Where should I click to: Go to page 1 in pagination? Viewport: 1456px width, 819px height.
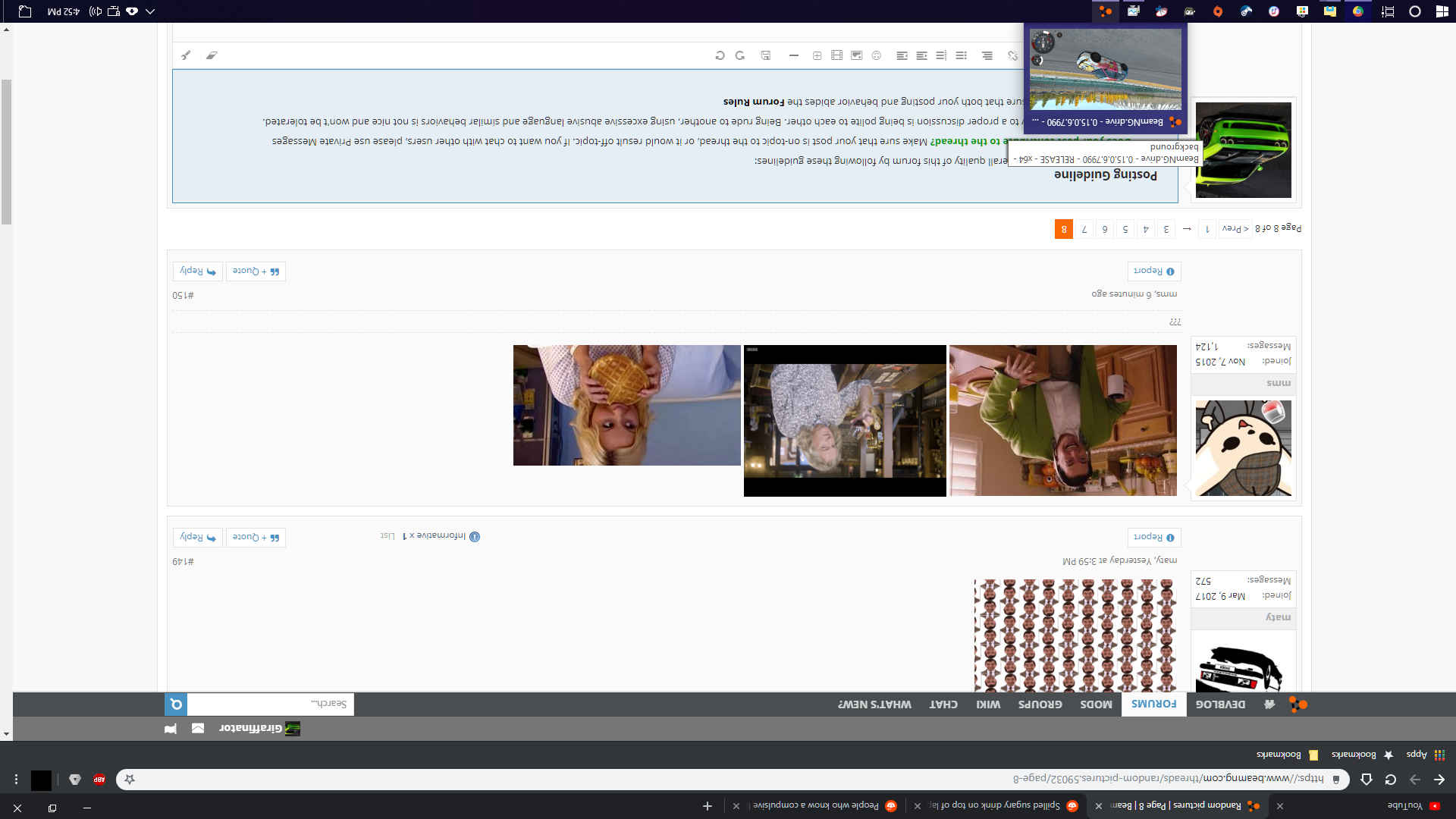(x=1207, y=229)
